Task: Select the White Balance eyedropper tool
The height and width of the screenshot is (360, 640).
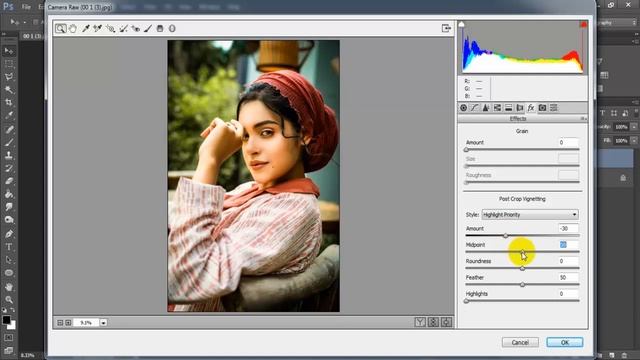Action: (86, 28)
